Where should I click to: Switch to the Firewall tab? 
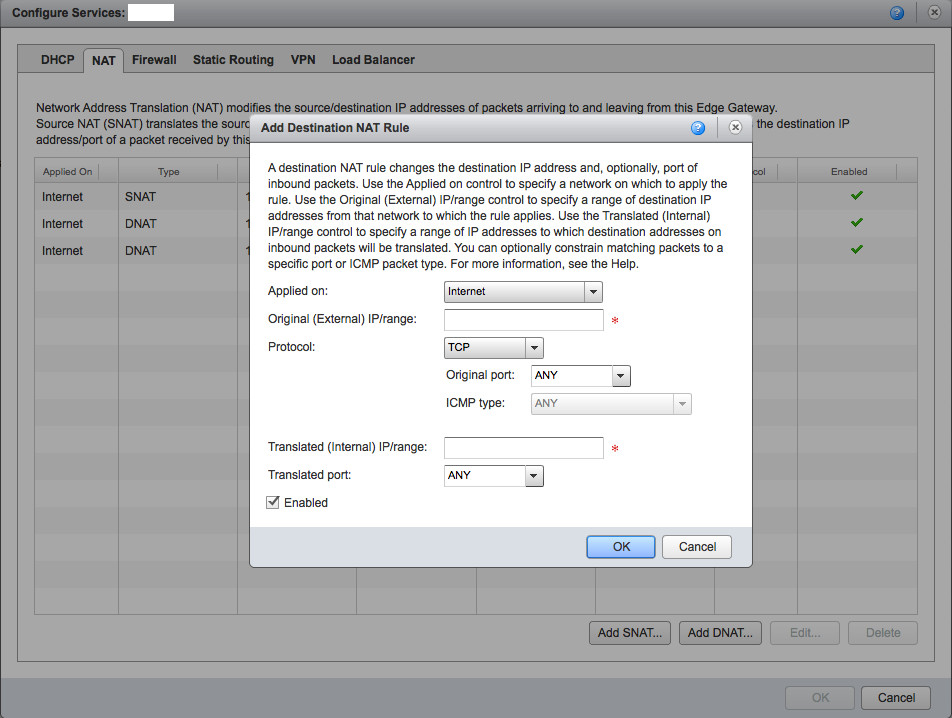tap(154, 60)
